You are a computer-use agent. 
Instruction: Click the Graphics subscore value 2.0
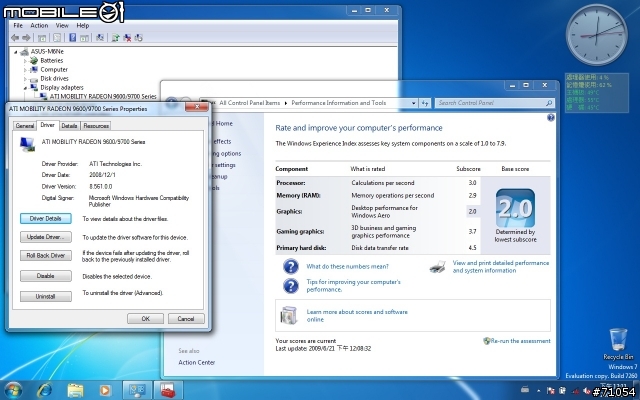point(472,211)
